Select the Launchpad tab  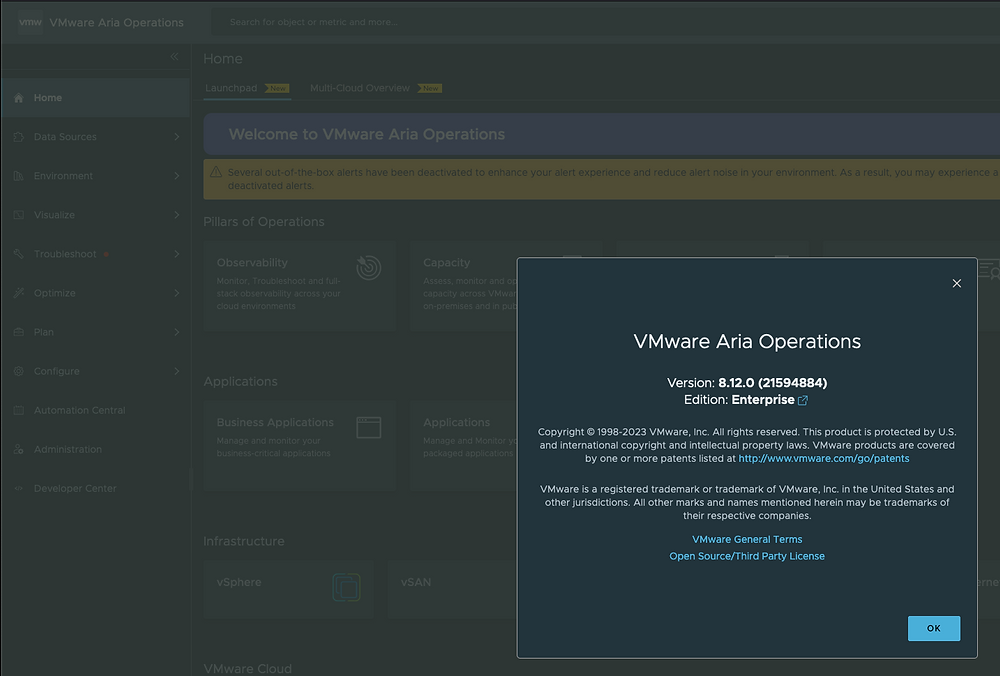[x=231, y=88]
